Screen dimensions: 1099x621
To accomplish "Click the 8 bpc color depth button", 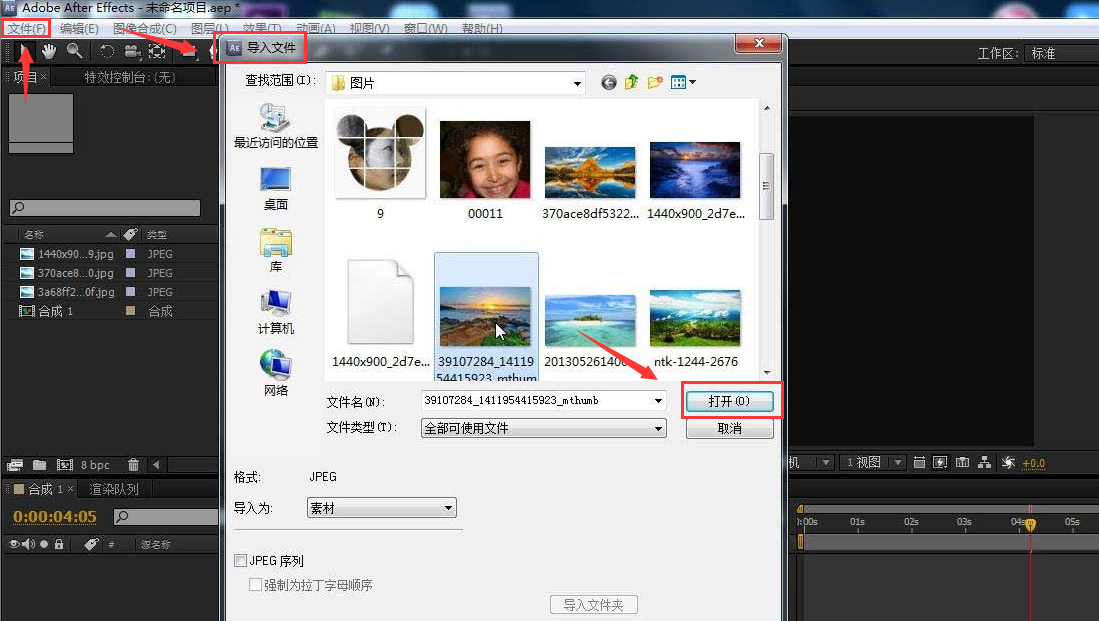I will click(x=95, y=465).
